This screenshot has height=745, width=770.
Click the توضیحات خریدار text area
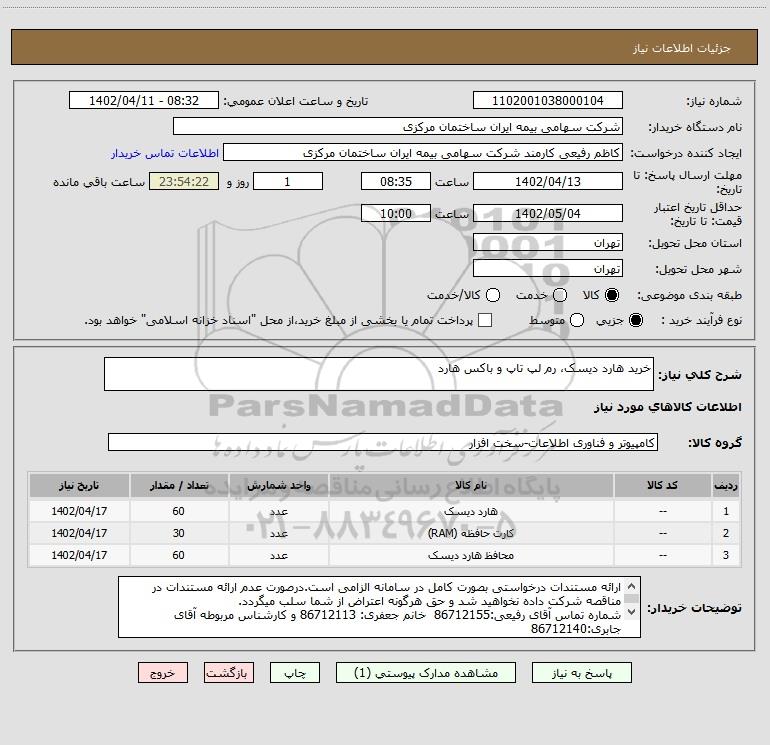pos(380,607)
